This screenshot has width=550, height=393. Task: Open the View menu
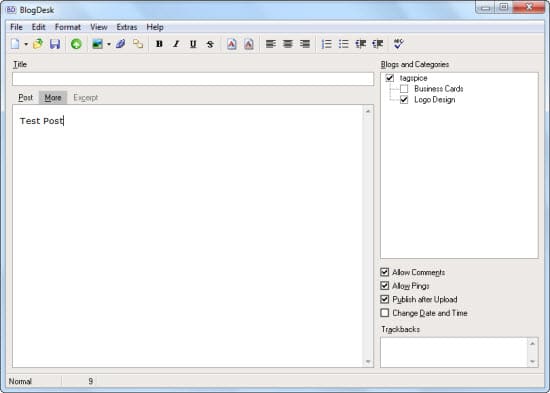99,27
